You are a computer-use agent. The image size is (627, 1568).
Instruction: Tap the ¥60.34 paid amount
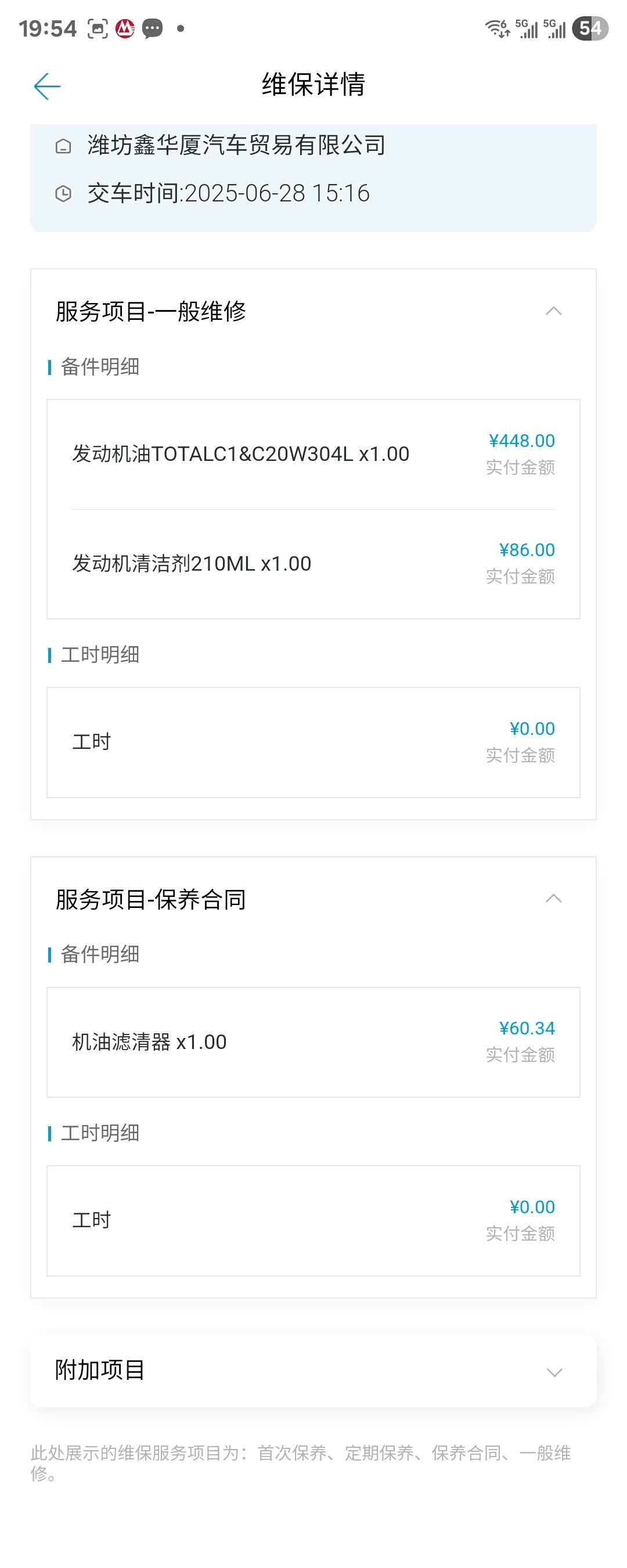pyautogui.click(x=527, y=1028)
